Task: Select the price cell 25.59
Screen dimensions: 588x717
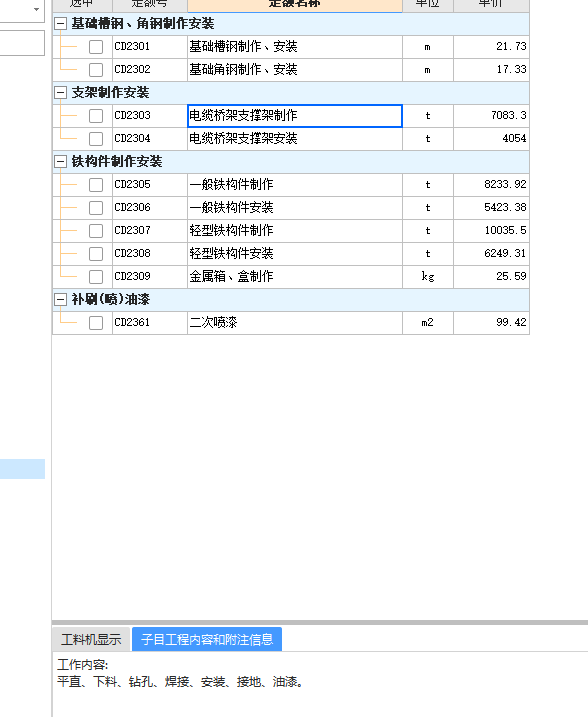Action: [492, 277]
